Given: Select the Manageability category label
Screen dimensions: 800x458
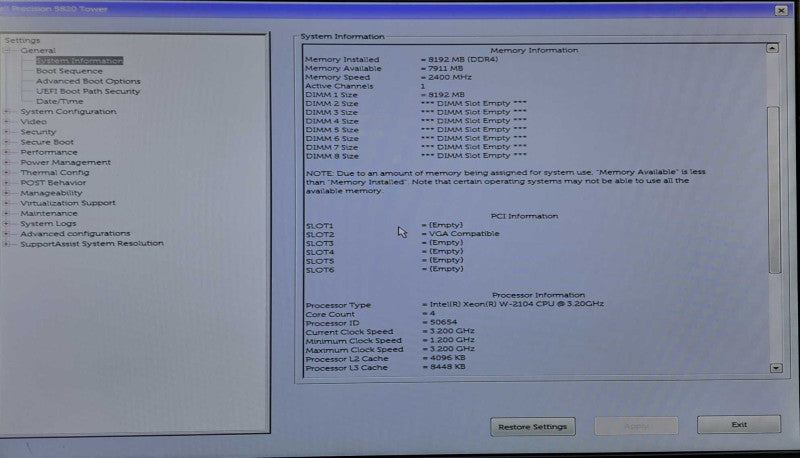Looking at the screenshot, I should tap(51, 193).
